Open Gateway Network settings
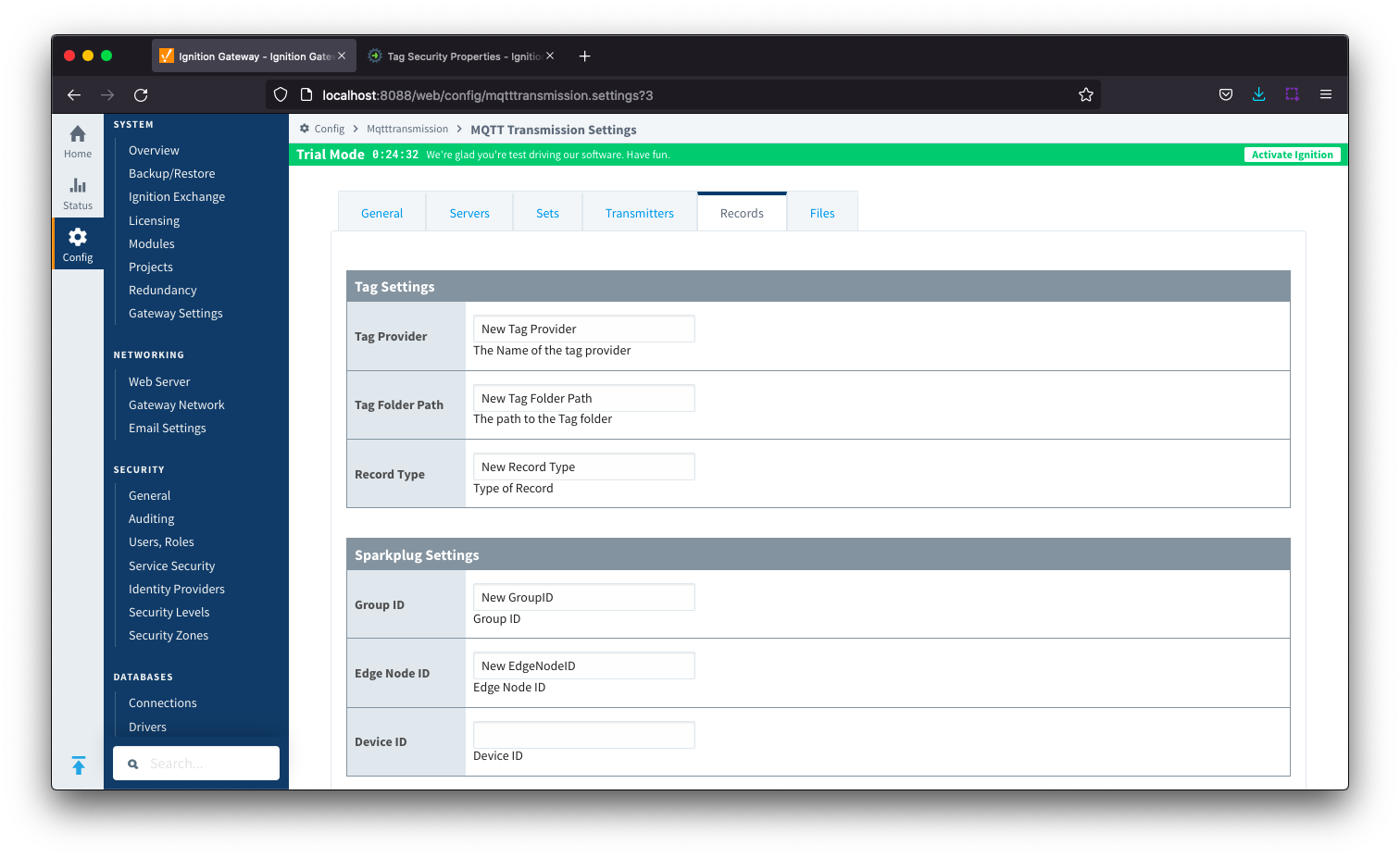This screenshot has height=858, width=1400. [177, 405]
